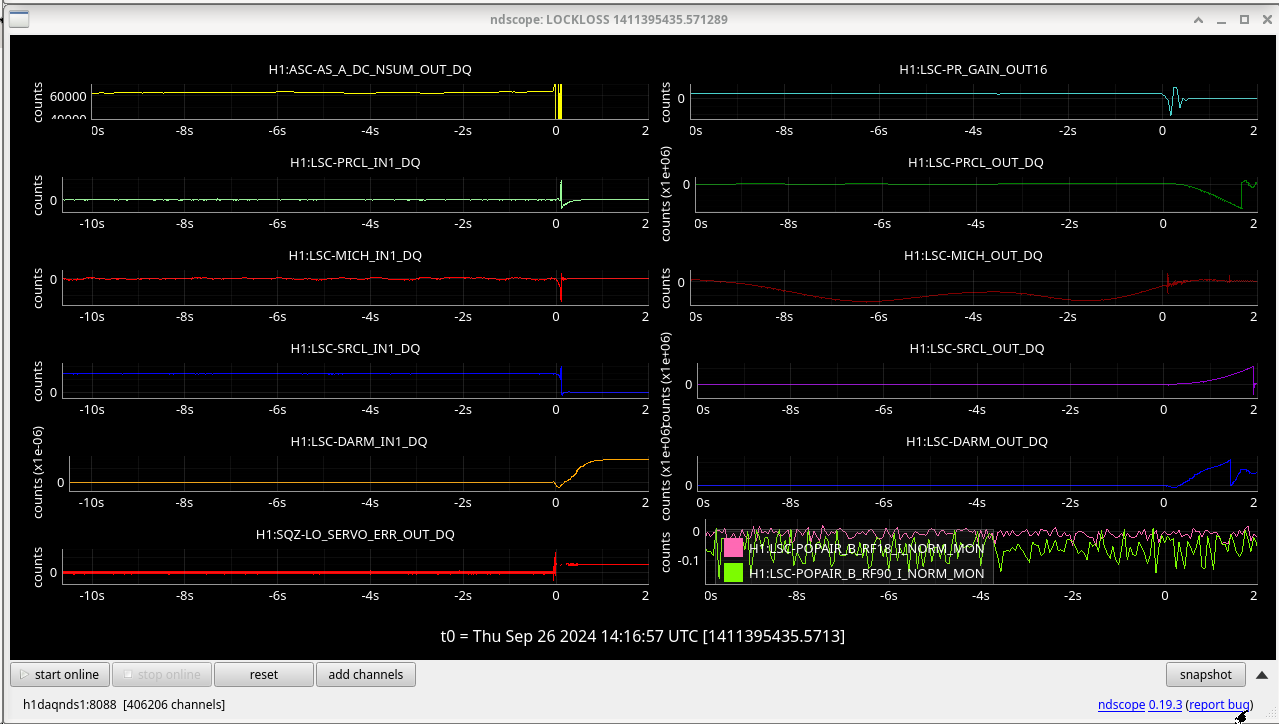Shade the ndscope window with title bar arrow

tap(1200, 19)
